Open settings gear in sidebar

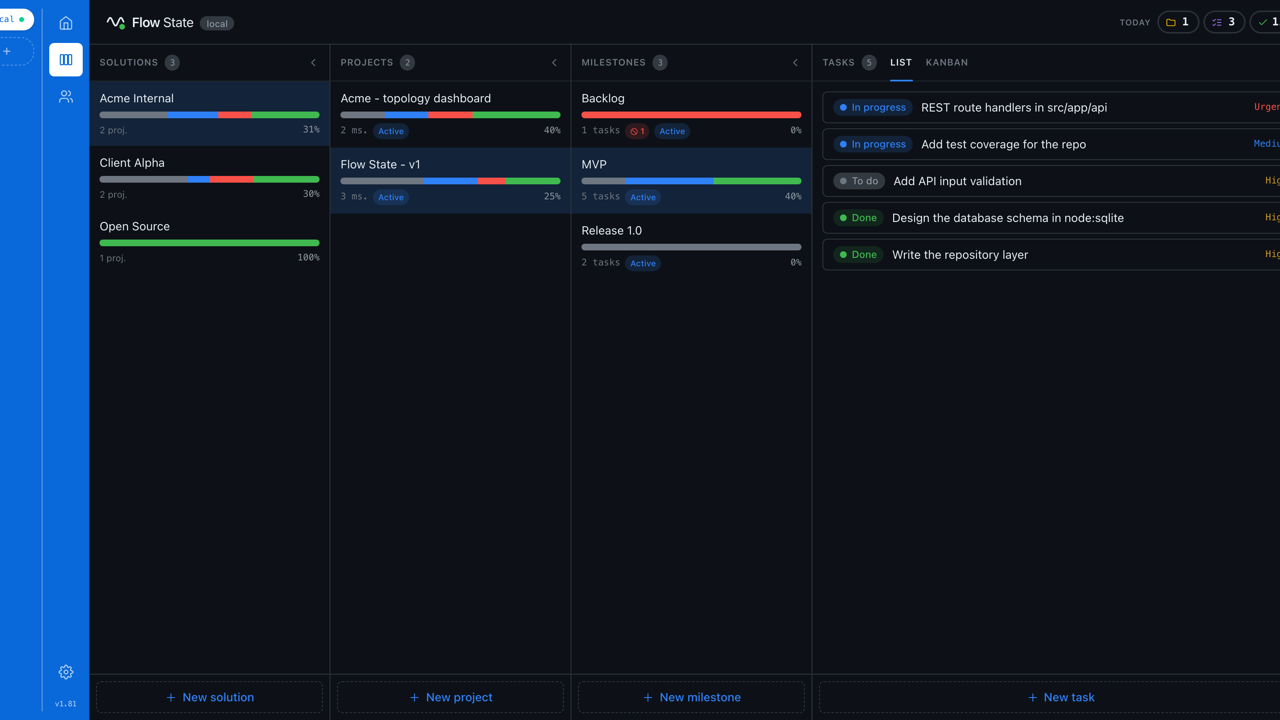pos(66,672)
